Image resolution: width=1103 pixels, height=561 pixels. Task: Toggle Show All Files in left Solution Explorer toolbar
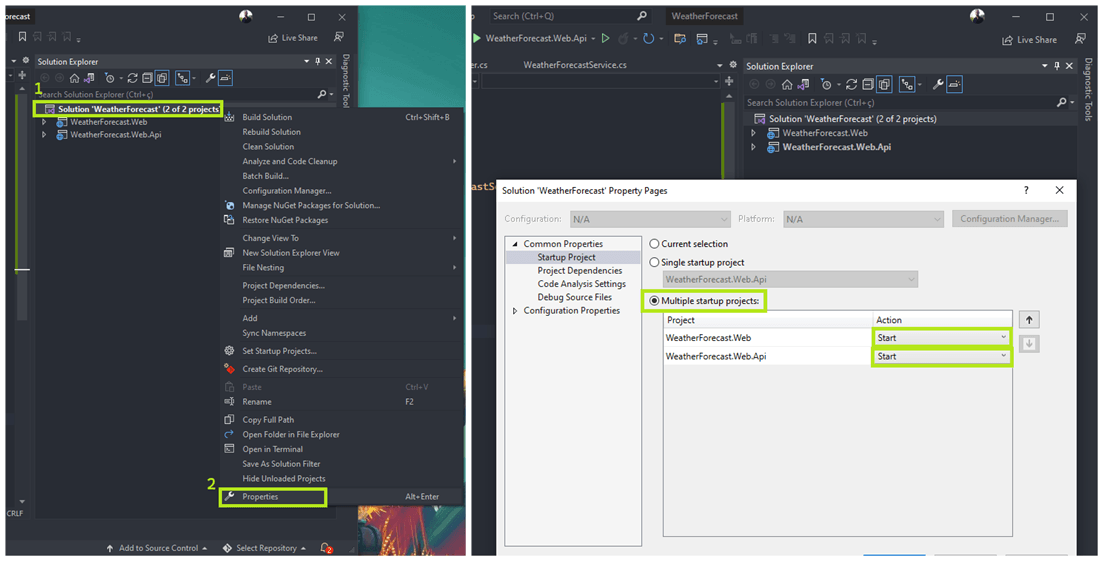pyautogui.click(x=162, y=78)
